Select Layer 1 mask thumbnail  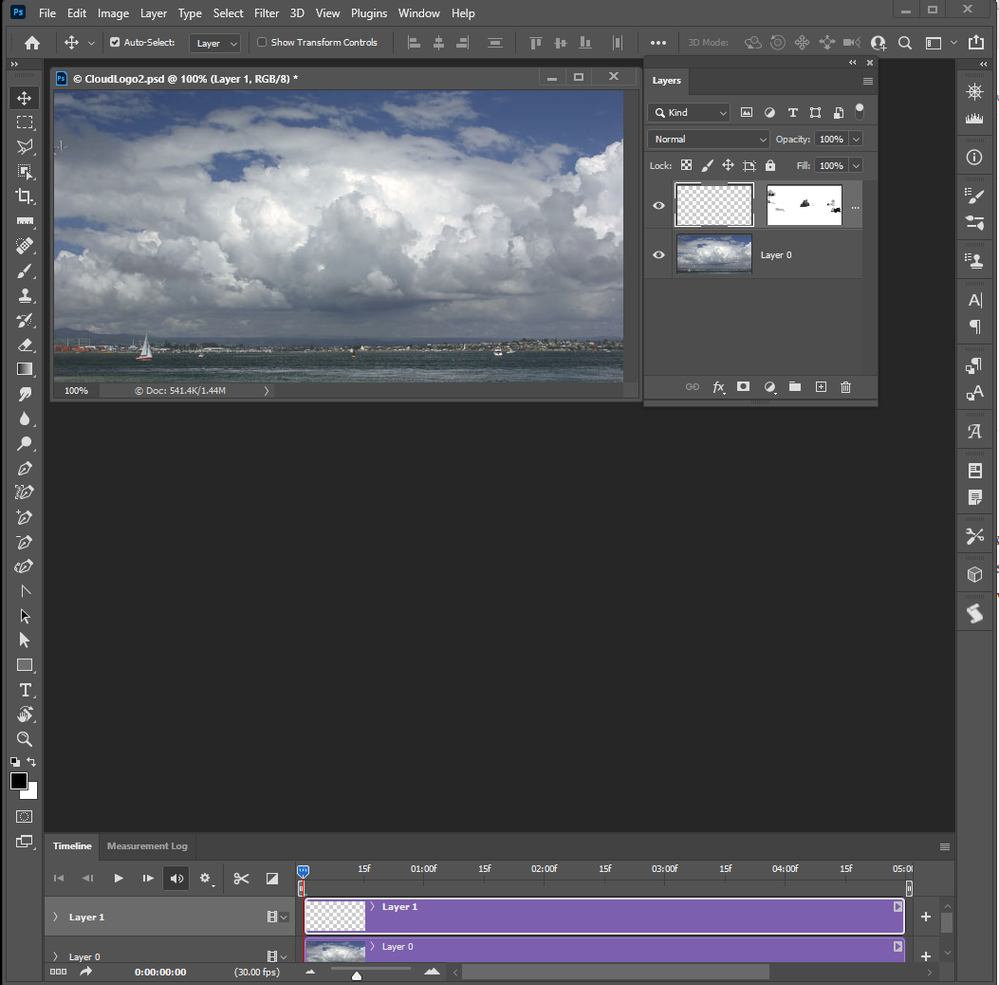coord(804,205)
